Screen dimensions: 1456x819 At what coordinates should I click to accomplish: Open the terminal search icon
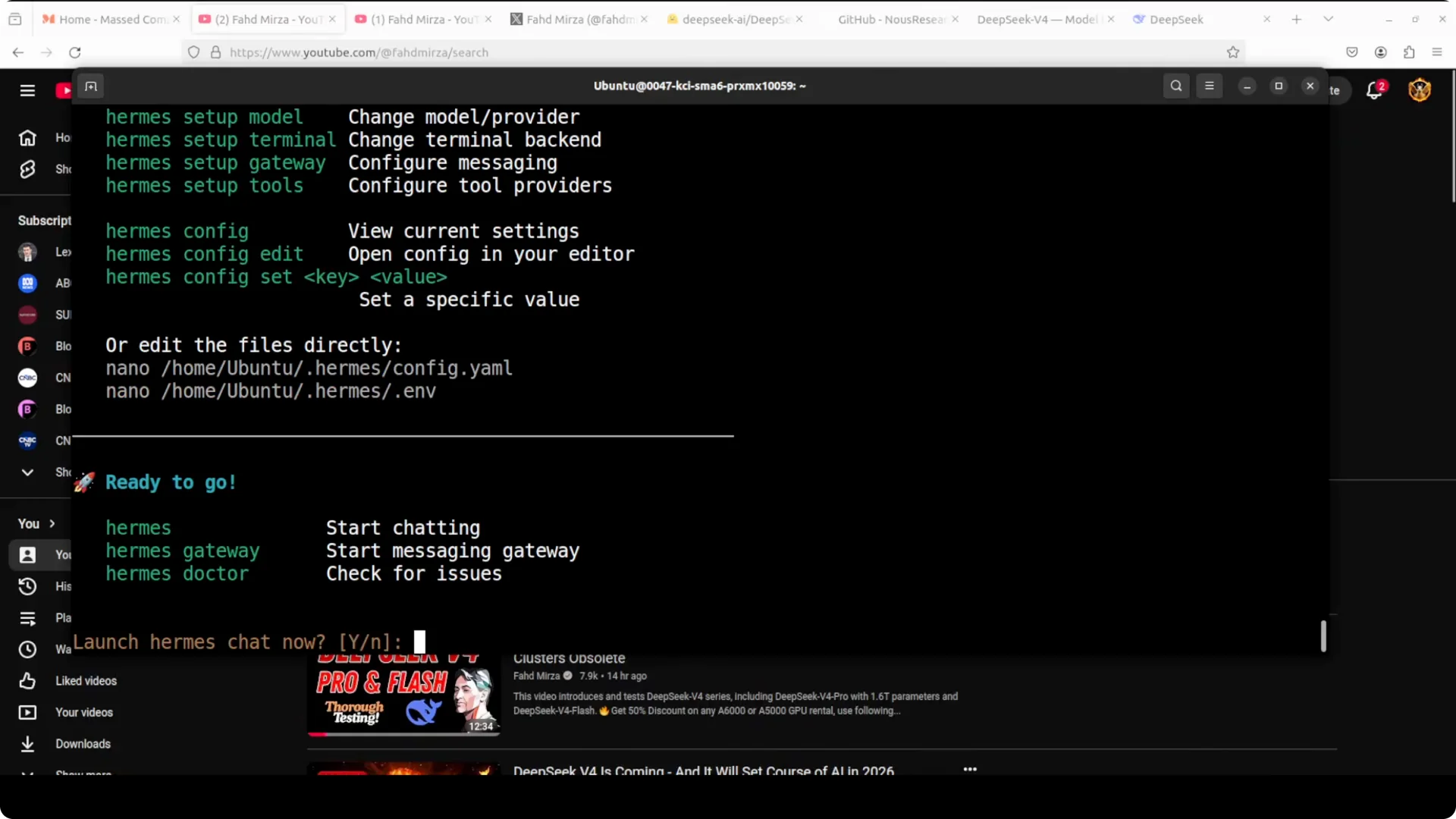1176,86
